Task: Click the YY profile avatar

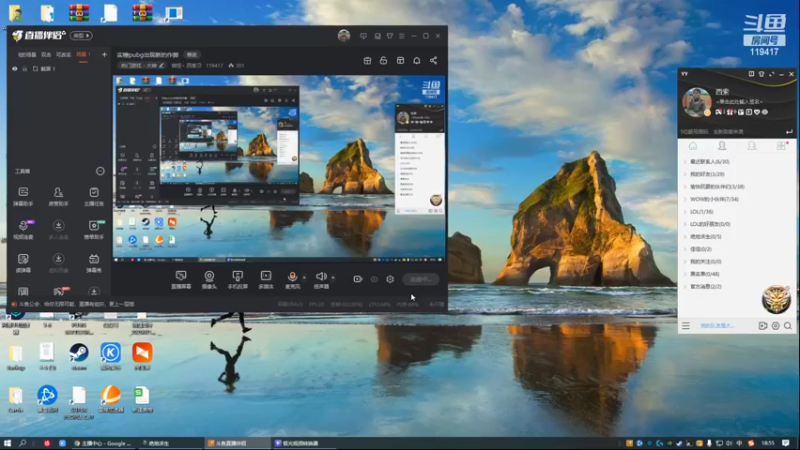Action: click(x=696, y=102)
